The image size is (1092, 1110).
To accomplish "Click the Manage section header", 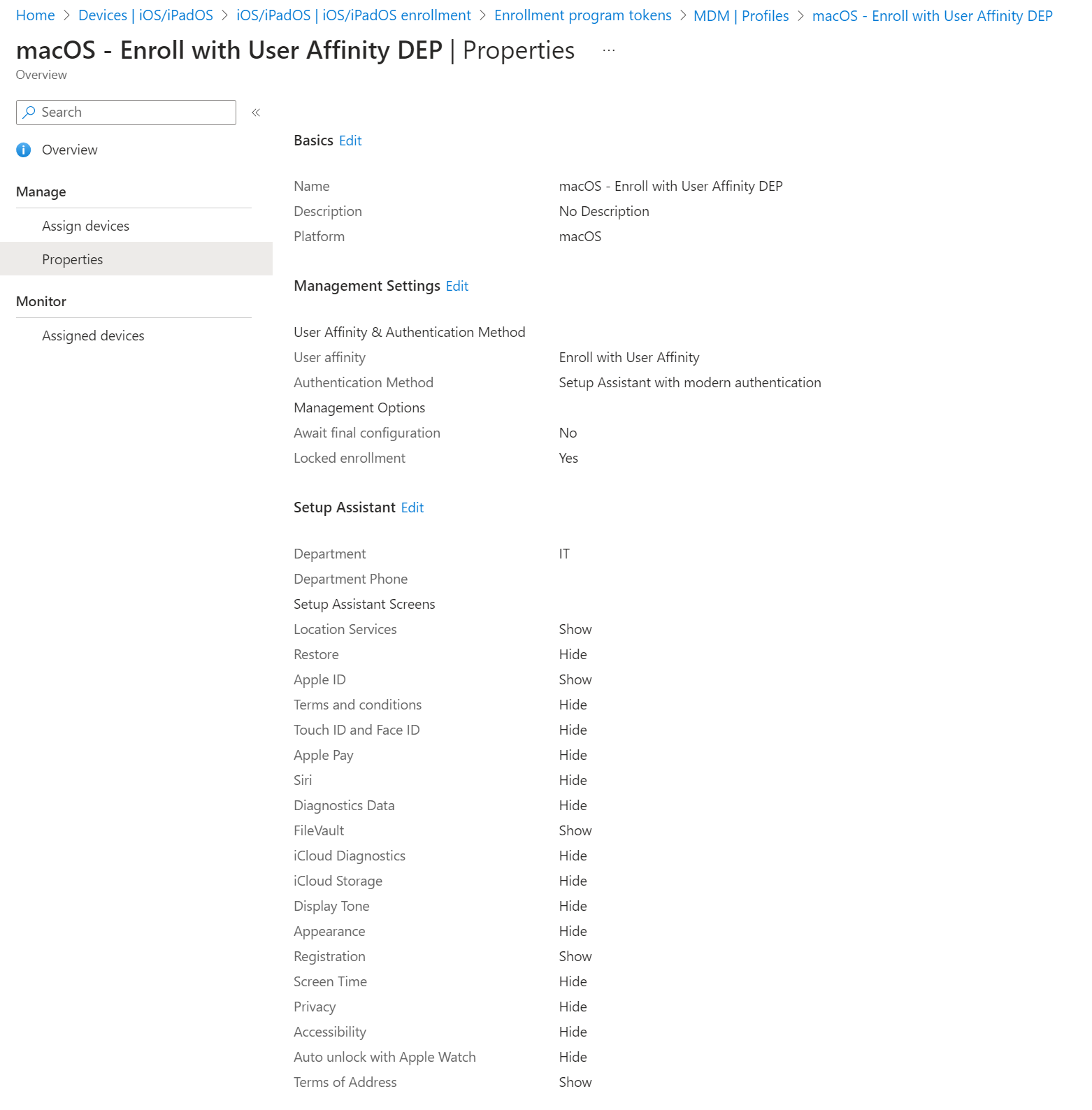I will (x=41, y=192).
